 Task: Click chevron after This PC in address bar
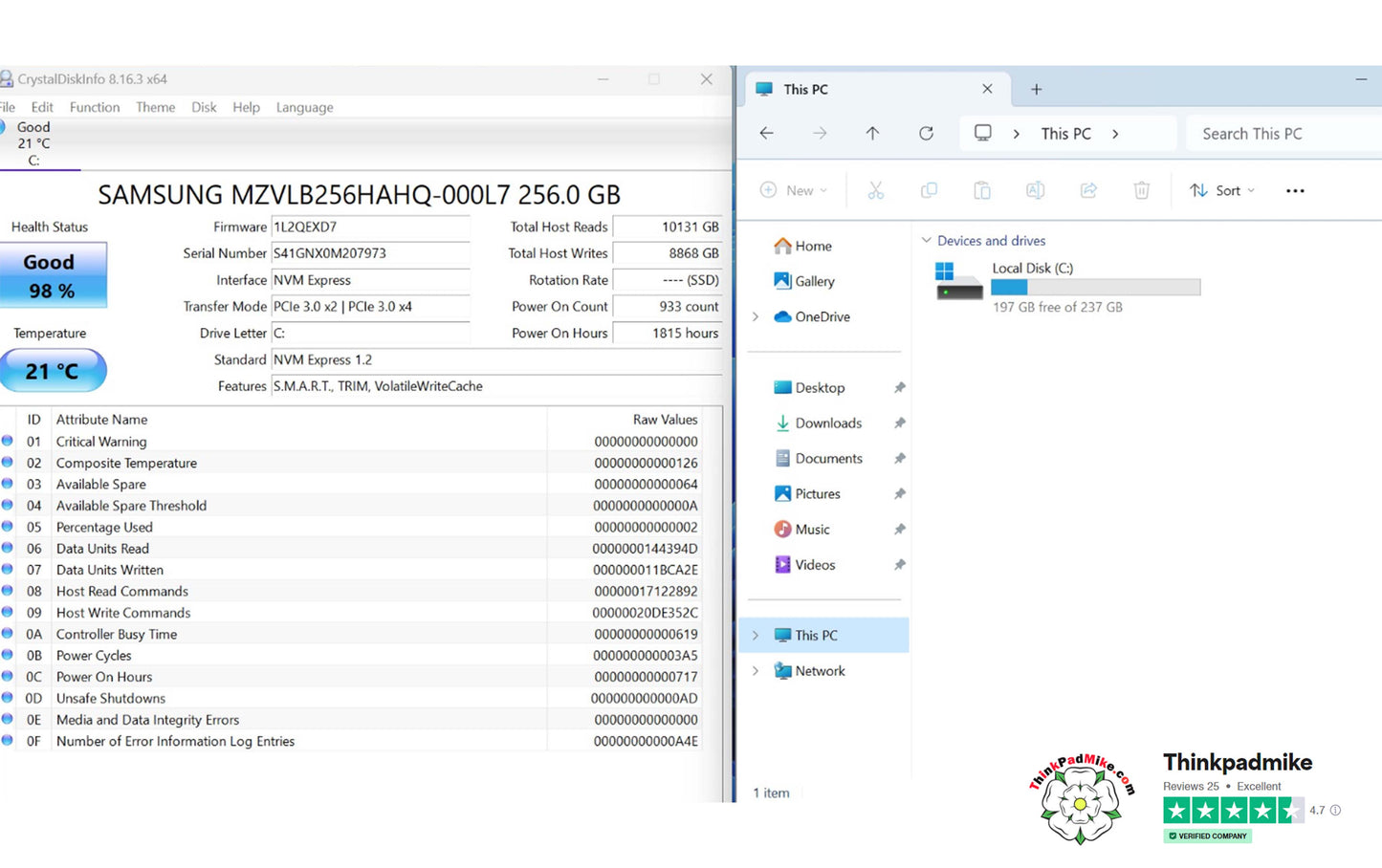point(1115,134)
